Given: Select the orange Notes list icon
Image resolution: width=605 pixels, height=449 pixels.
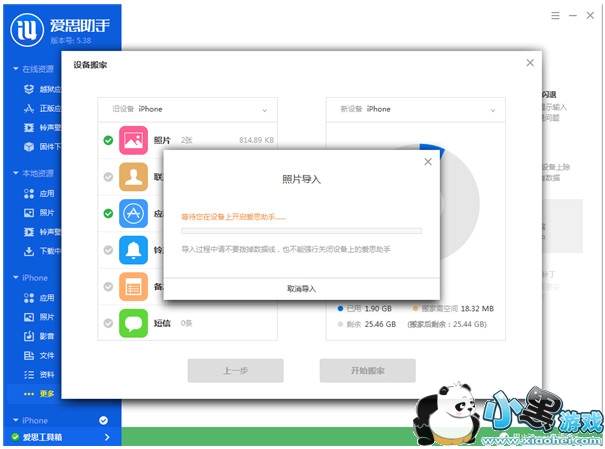Looking at the screenshot, I should (133, 287).
